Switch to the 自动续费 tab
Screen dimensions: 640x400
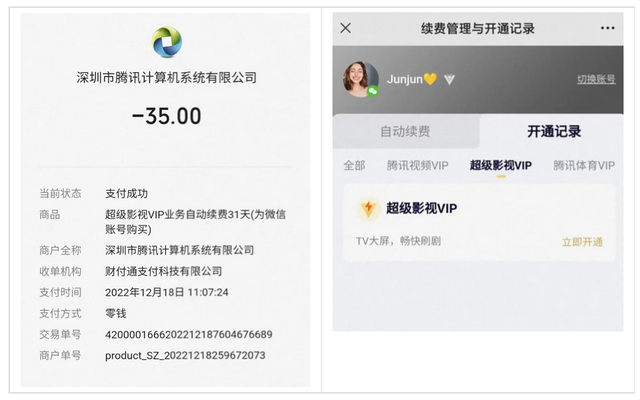click(405, 131)
